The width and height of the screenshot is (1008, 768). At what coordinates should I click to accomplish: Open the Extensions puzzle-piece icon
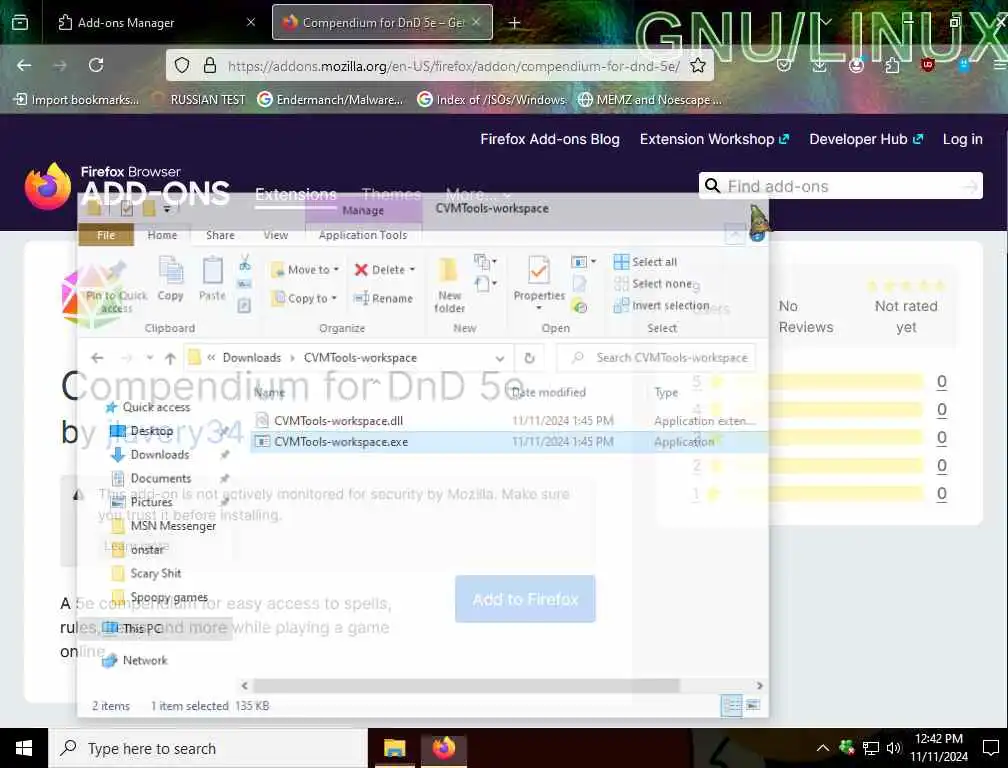(892, 65)
